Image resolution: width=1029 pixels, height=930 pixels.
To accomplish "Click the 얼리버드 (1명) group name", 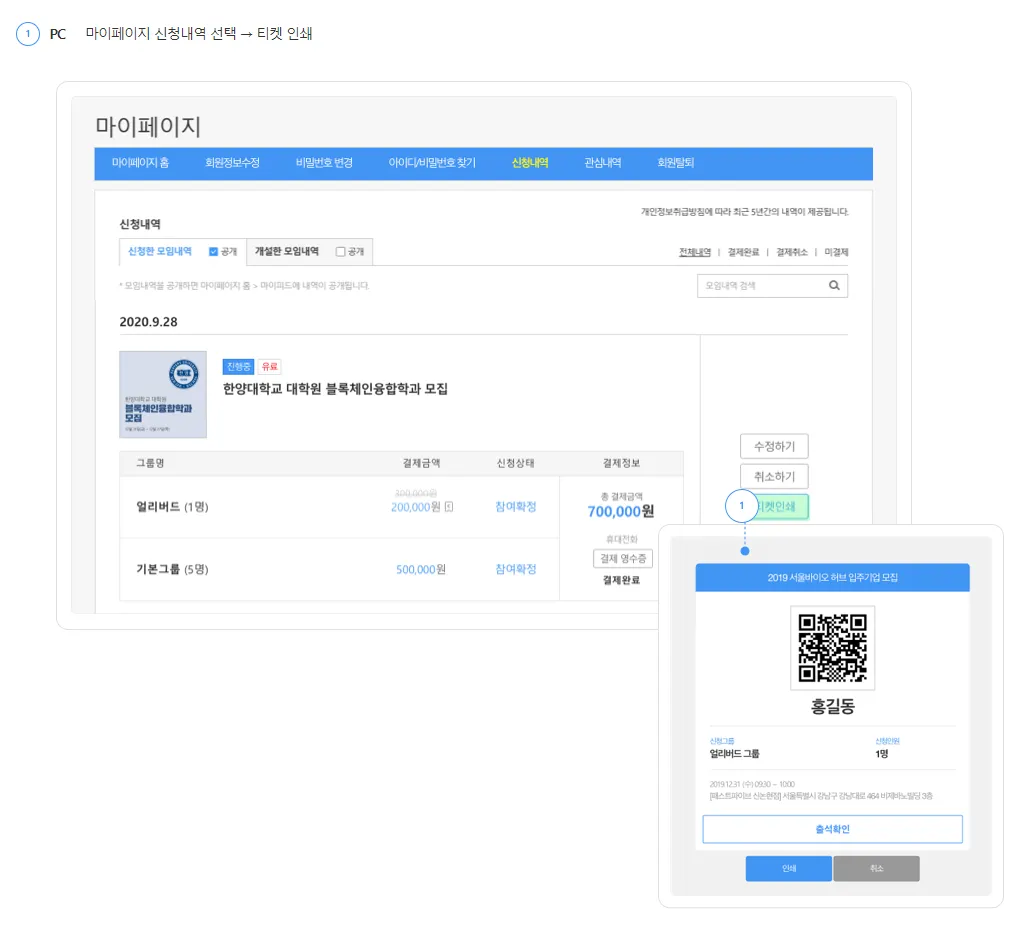I will (172, 507).
